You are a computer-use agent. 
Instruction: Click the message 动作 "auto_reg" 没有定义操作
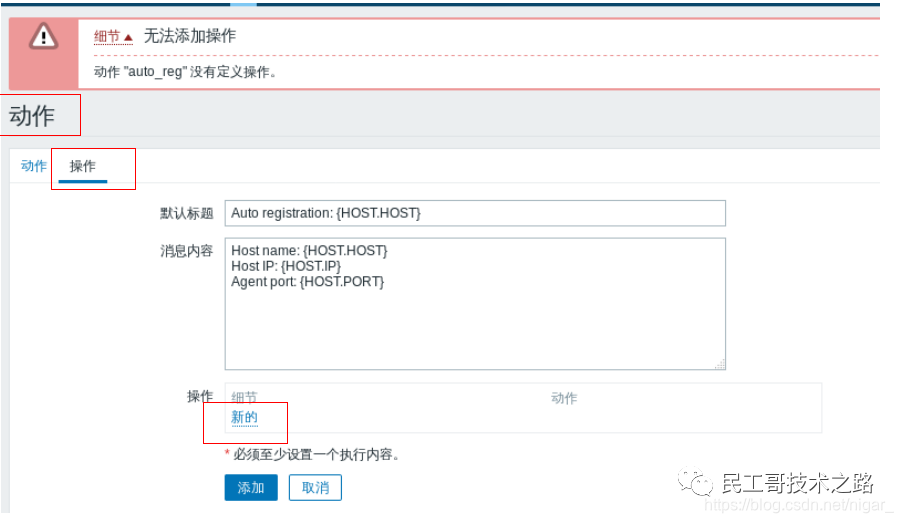click(185, 72)
